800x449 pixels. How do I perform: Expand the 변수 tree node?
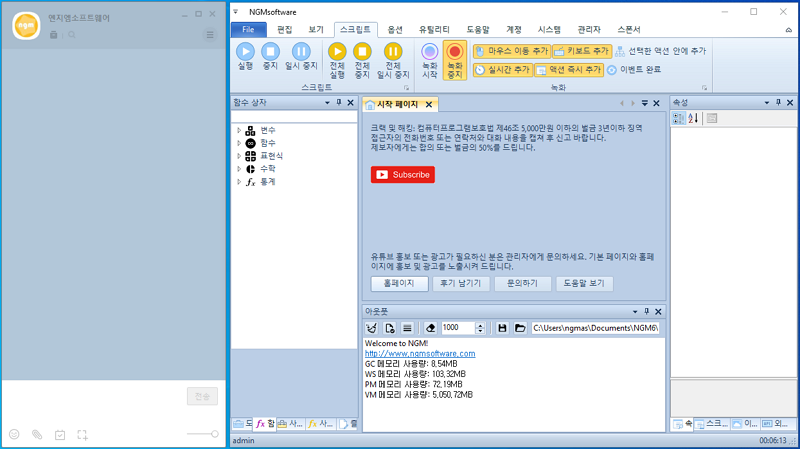239,131
